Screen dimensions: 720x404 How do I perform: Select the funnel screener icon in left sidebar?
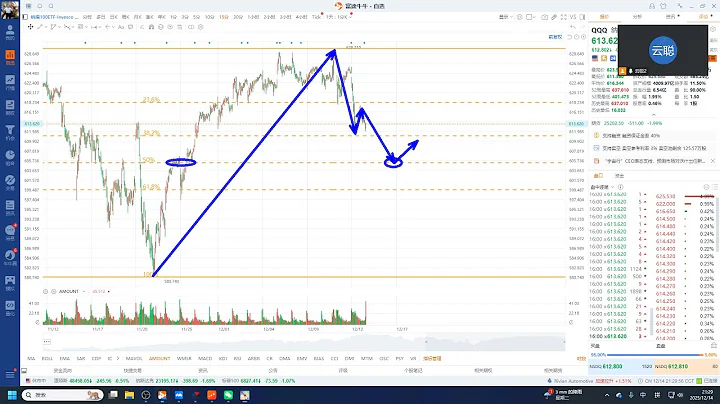(10, 132)
